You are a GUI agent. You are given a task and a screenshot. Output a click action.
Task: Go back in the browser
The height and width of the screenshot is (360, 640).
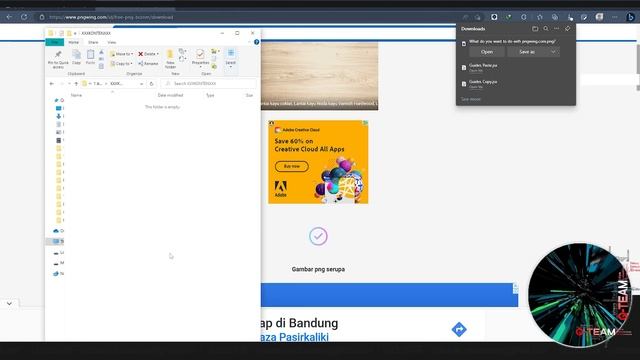click(9, 17)
